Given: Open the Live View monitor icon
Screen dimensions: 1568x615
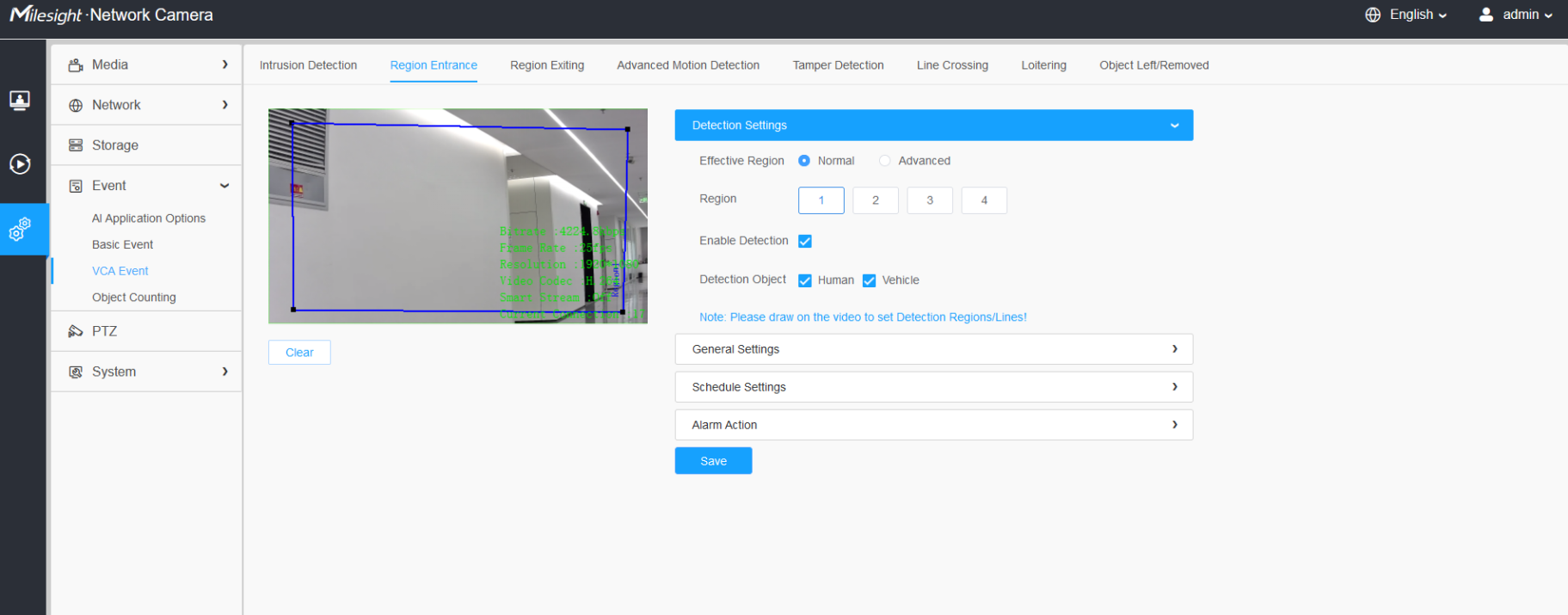Looking at the screenshot, I should point(20,101).
